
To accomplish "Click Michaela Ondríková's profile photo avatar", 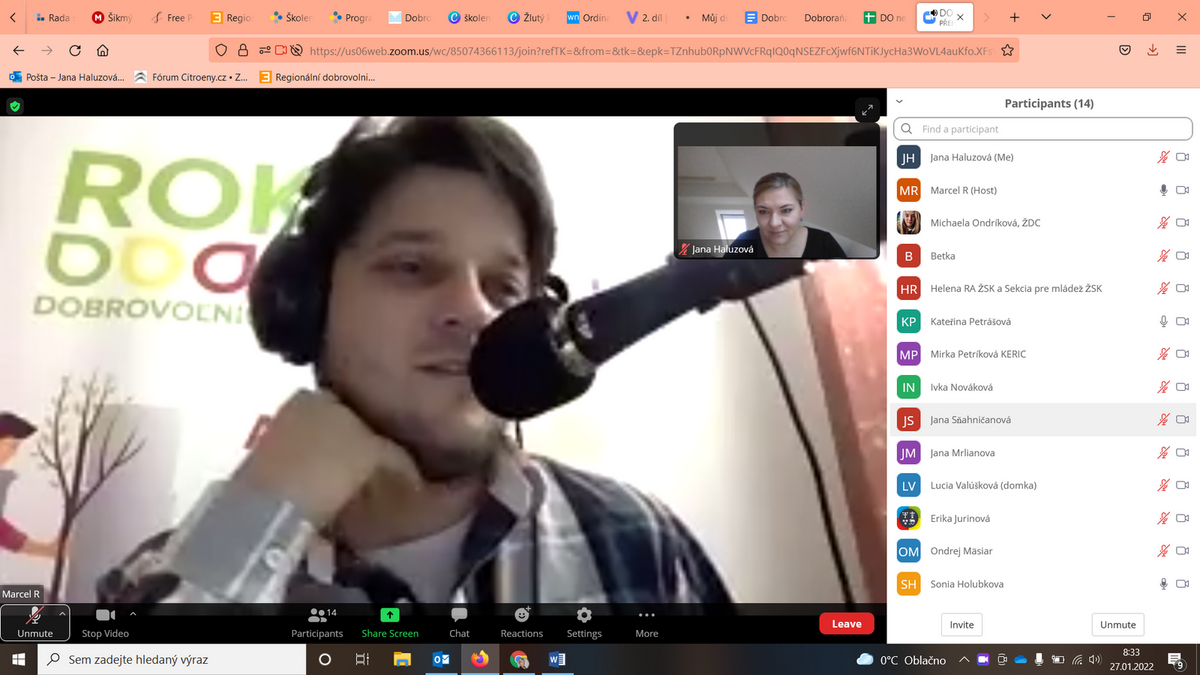I will pyautogui.click(x=908, y=223).
